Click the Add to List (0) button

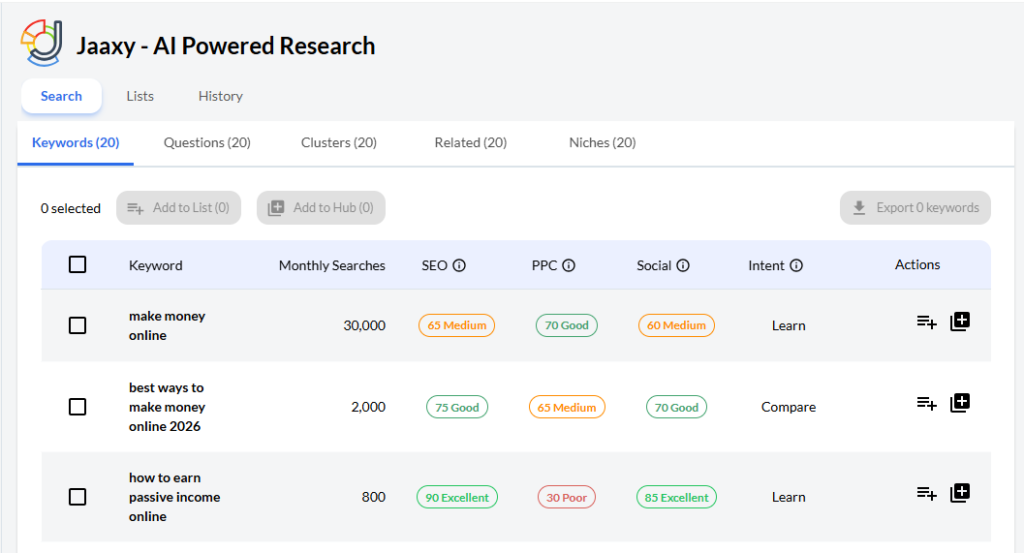click(x=179, y=208)
